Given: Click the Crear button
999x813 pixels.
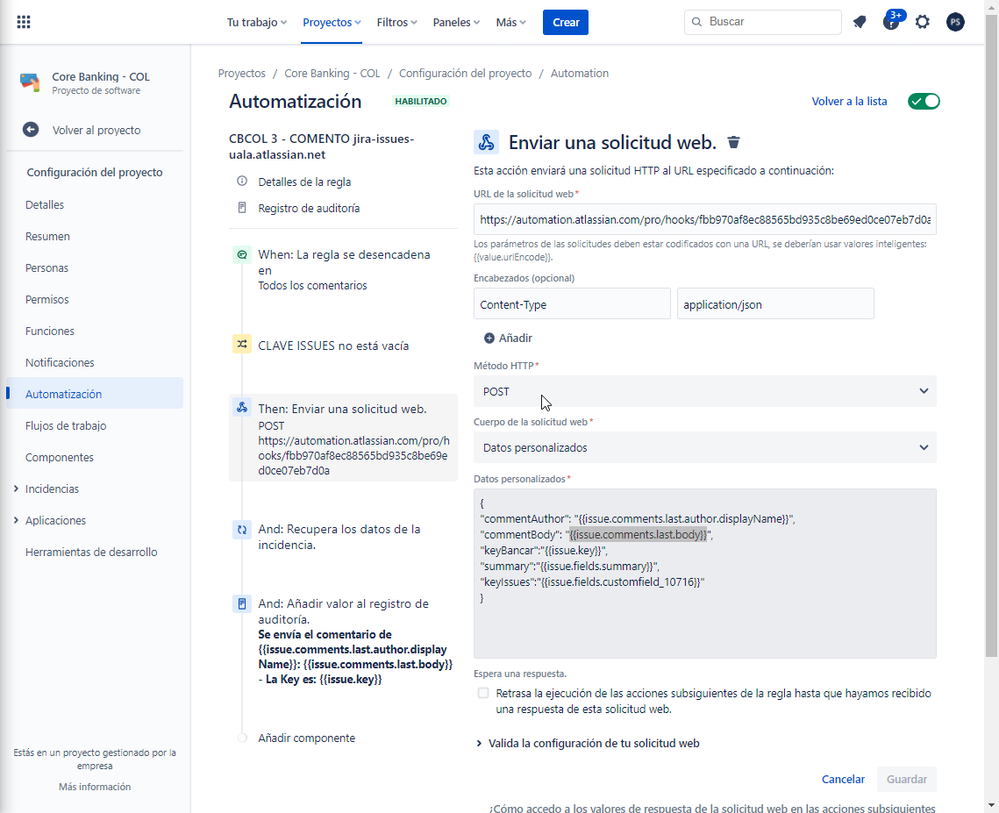Looking at the screenshot, I should click(566, 22).
